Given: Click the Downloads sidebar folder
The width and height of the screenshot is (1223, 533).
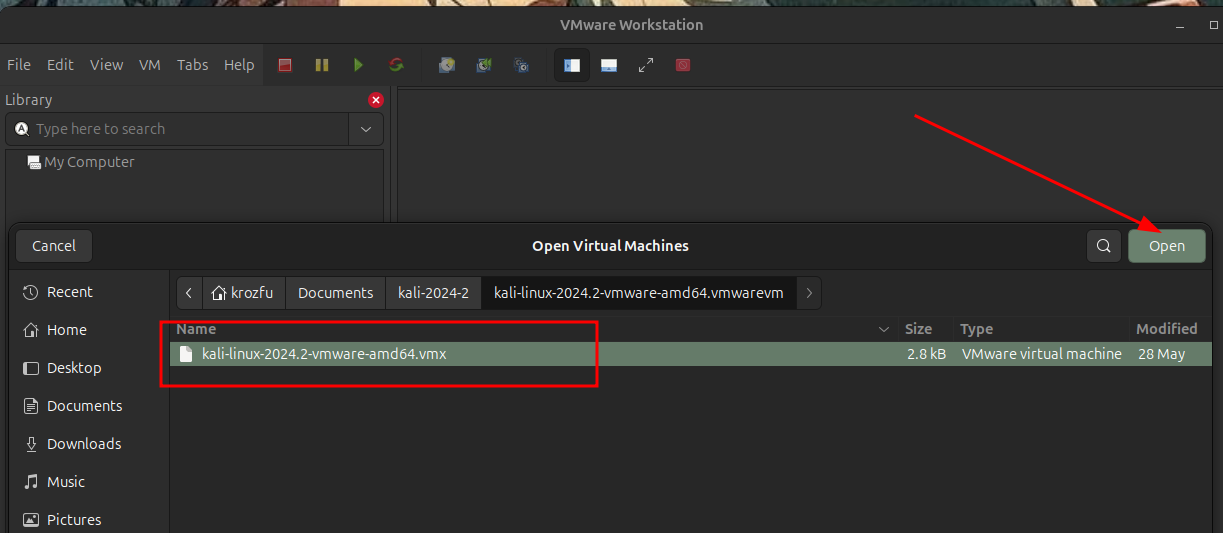Looking at the screenshot, I should coord(84,444).
